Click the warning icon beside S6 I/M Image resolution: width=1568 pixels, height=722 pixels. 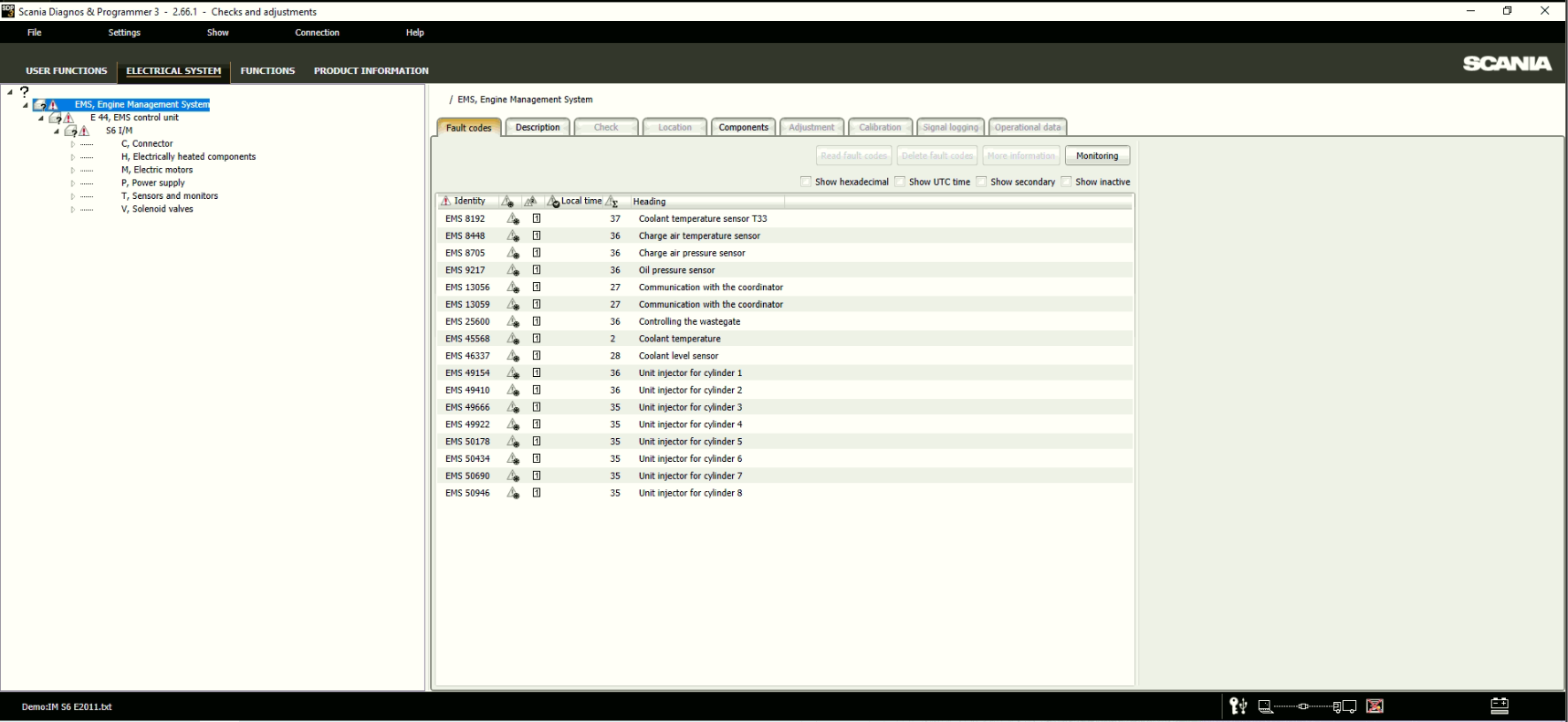click(84, 131)
